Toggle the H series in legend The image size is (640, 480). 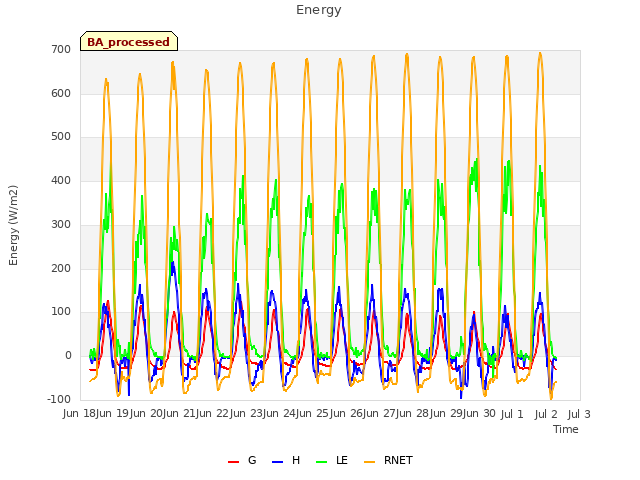tap(286, 460)
